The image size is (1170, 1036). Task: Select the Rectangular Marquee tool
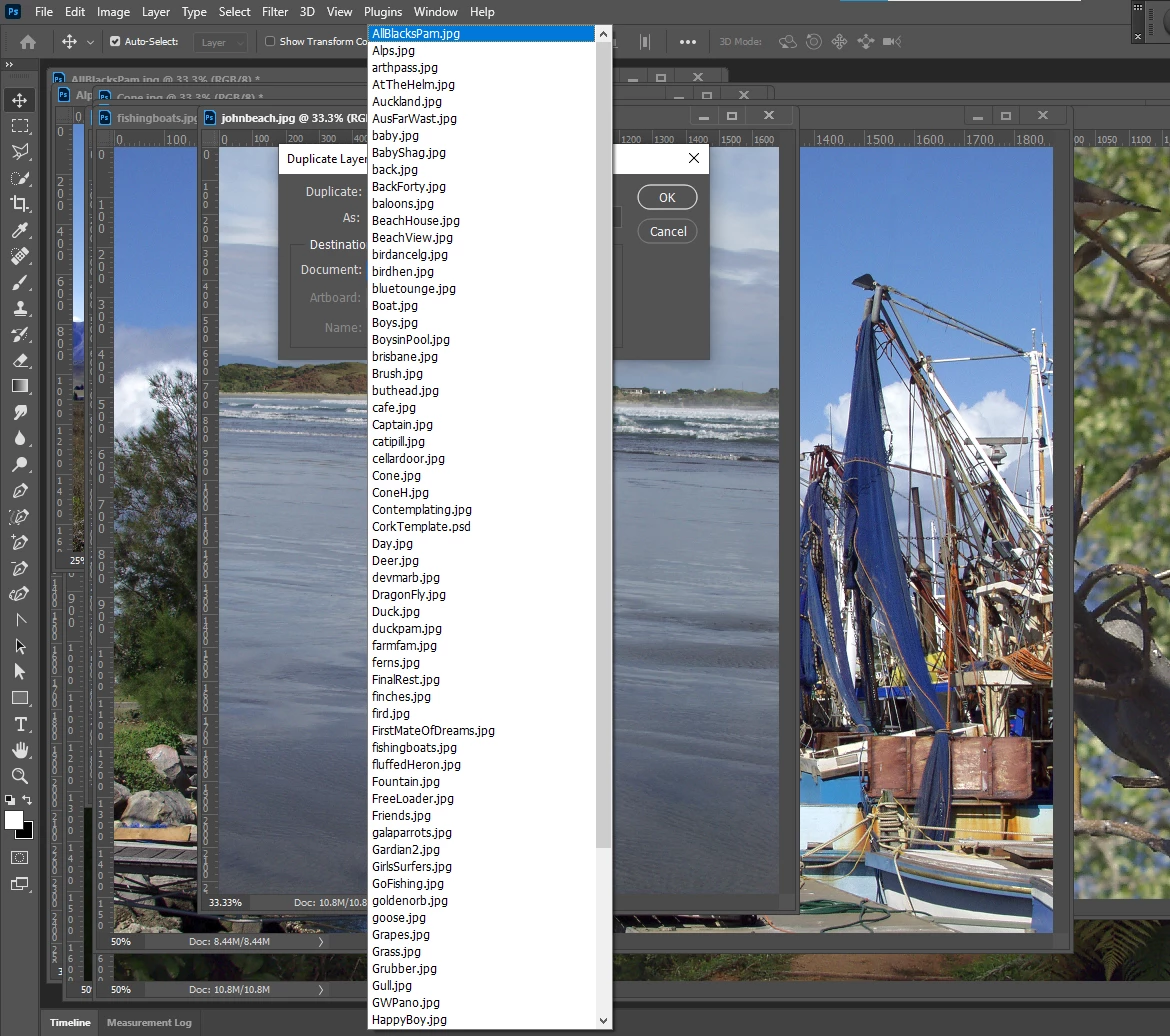click(x=20, y=126)
